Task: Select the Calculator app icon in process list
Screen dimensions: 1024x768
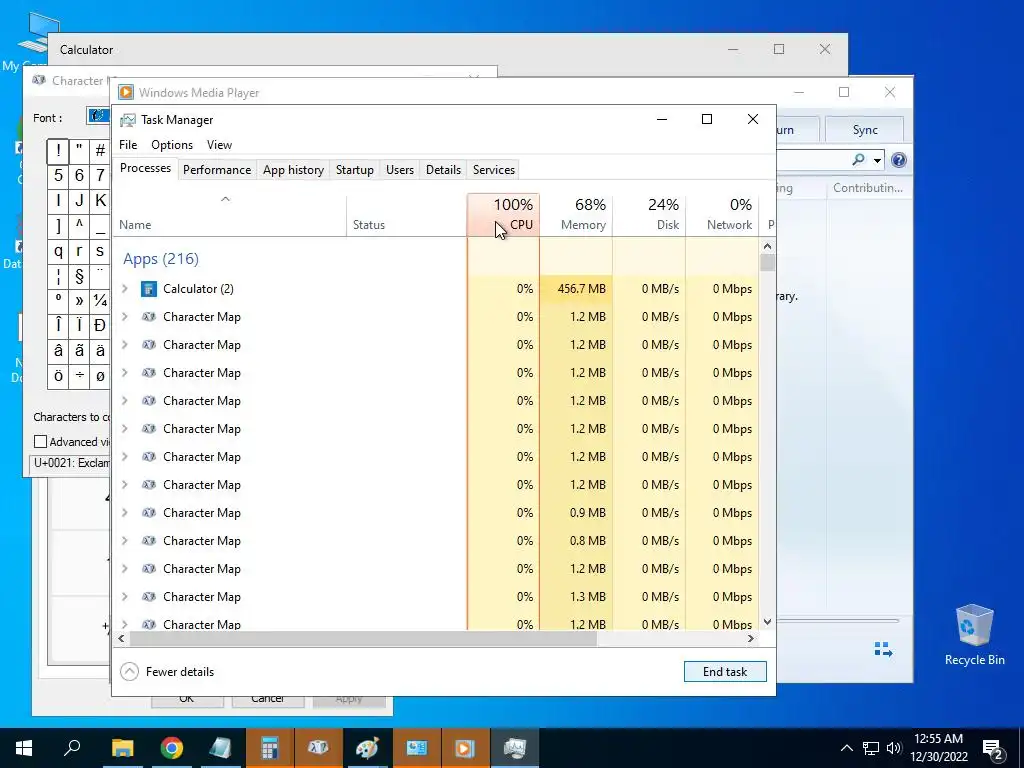Action: coord(149,289)
